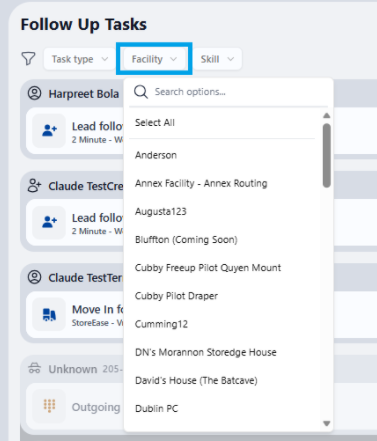
Task: Click lead icon under Harpreet Bola
Action: 49,131
